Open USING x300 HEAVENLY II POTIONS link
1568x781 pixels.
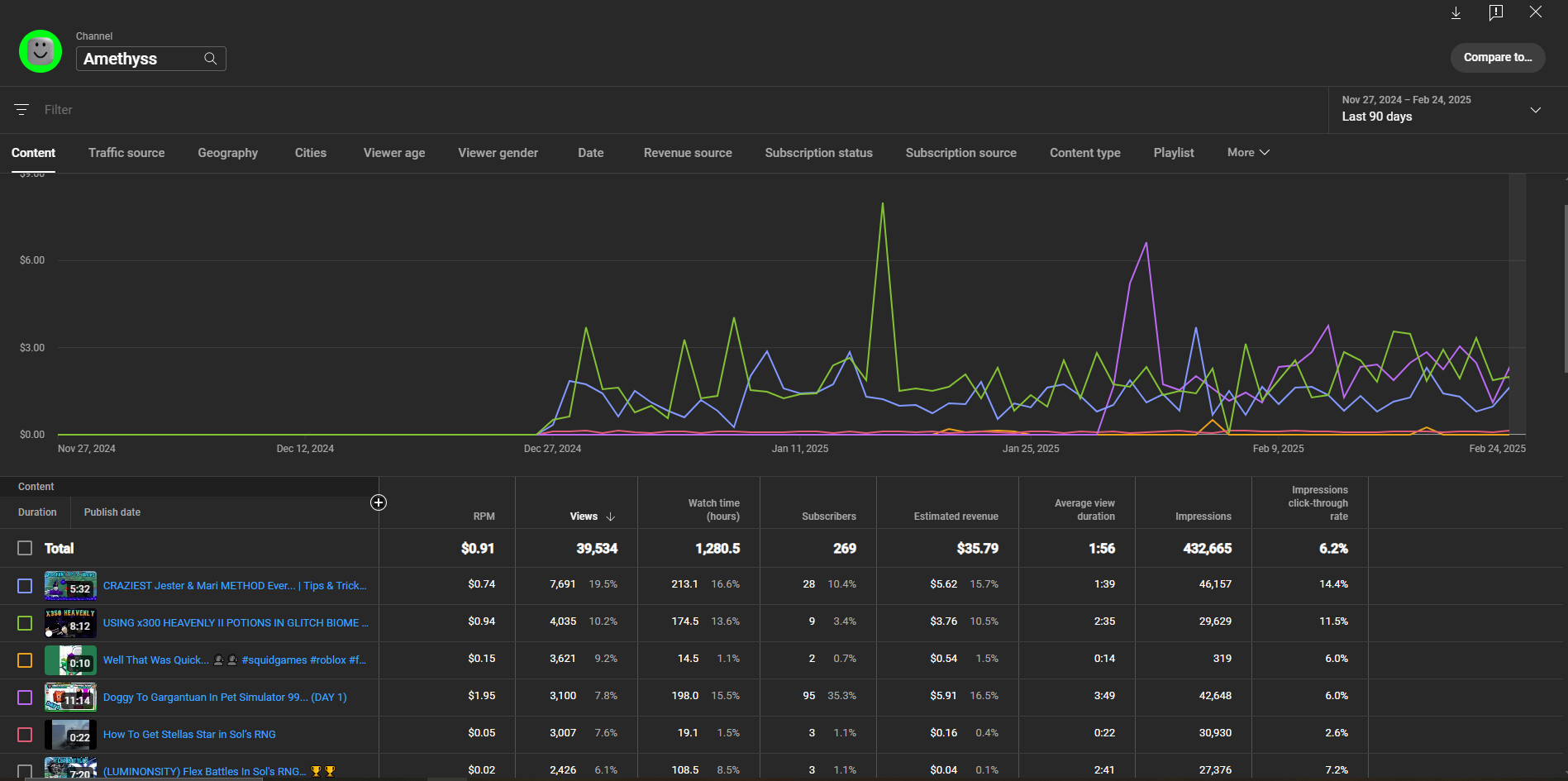236,622
